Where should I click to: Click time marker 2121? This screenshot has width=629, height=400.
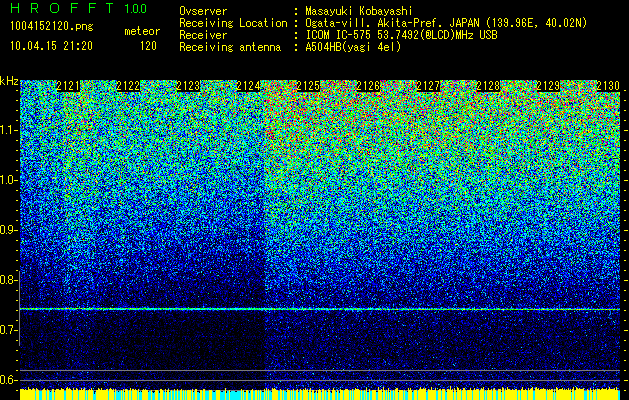68,86
